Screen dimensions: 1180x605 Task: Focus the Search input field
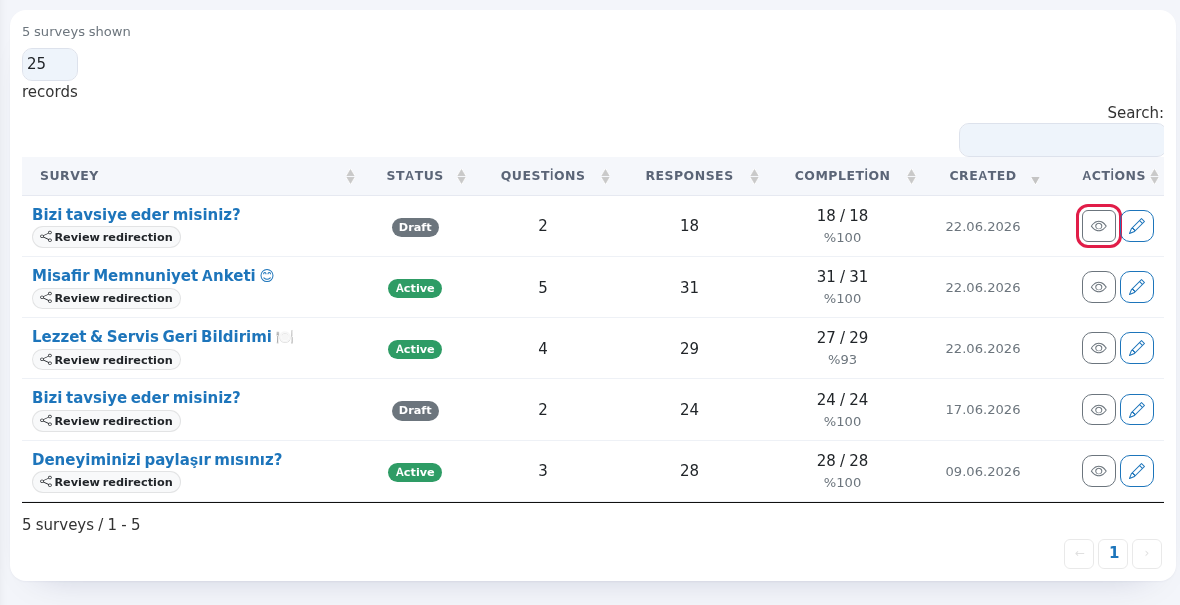(x=1061, y=140)
